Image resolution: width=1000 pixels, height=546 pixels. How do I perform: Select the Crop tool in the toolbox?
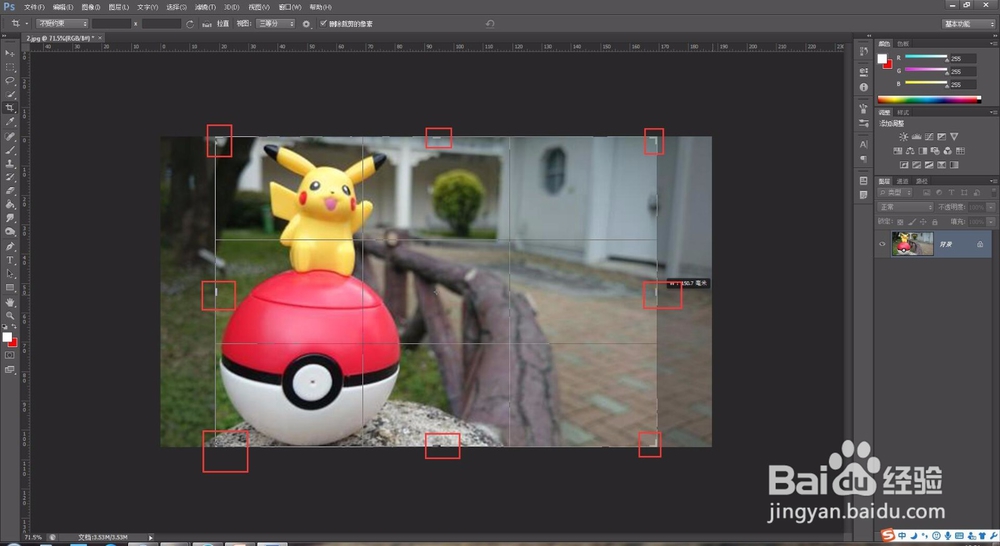coord(10,108)
